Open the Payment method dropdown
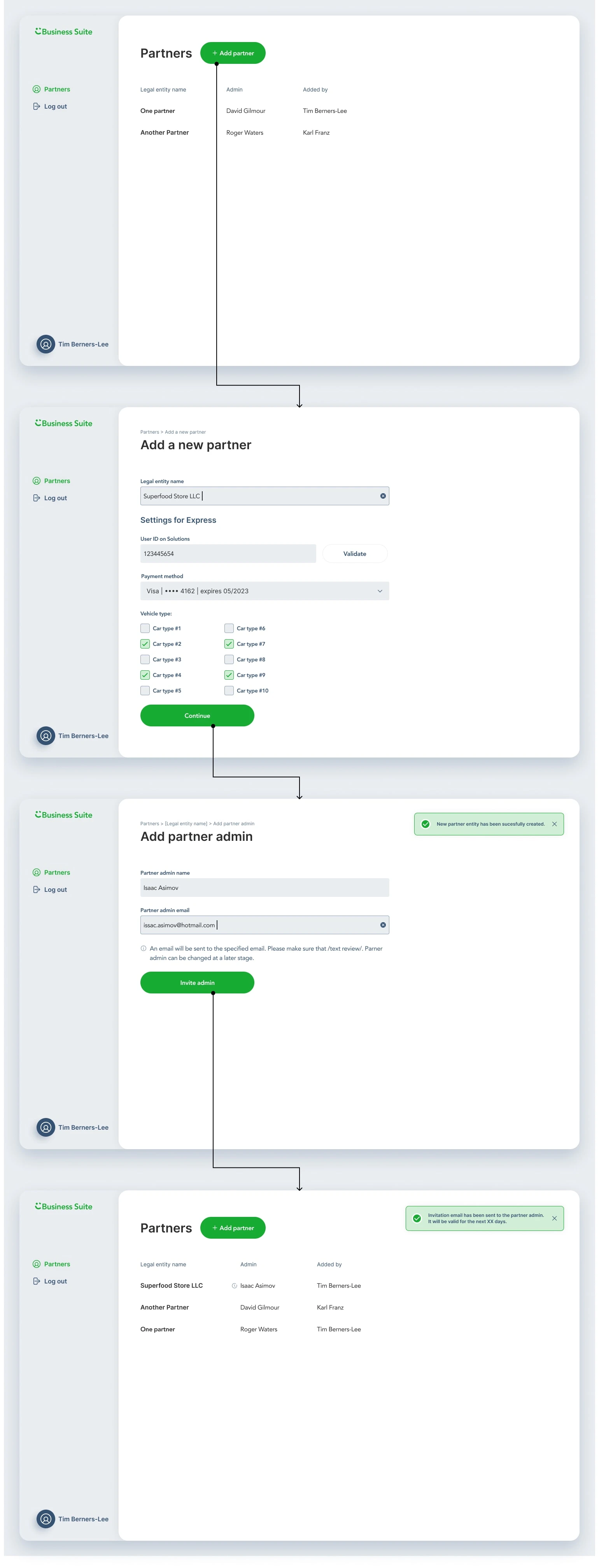This screenshot has width=599, height=1568. [x=264, y=591]
